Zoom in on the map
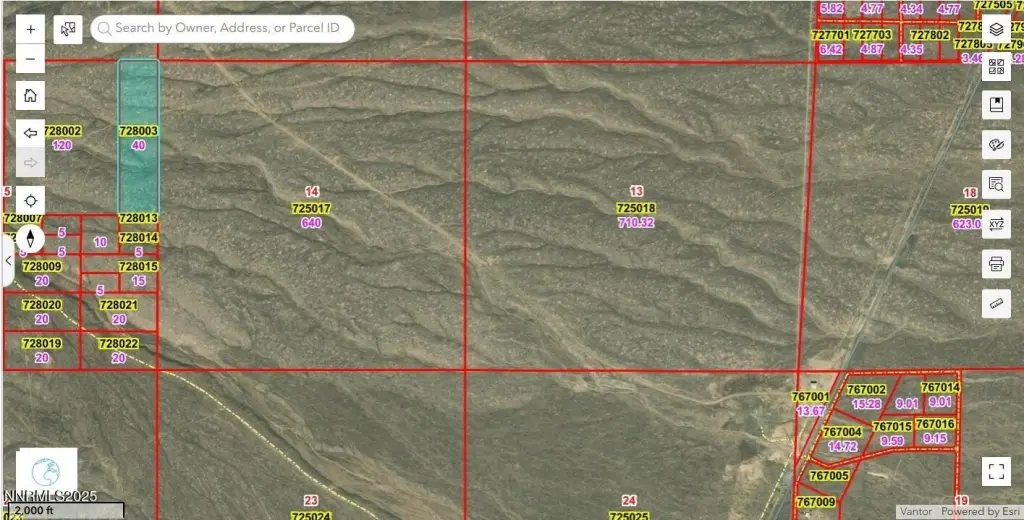1024x520 pixels. [x=31, y=29]
